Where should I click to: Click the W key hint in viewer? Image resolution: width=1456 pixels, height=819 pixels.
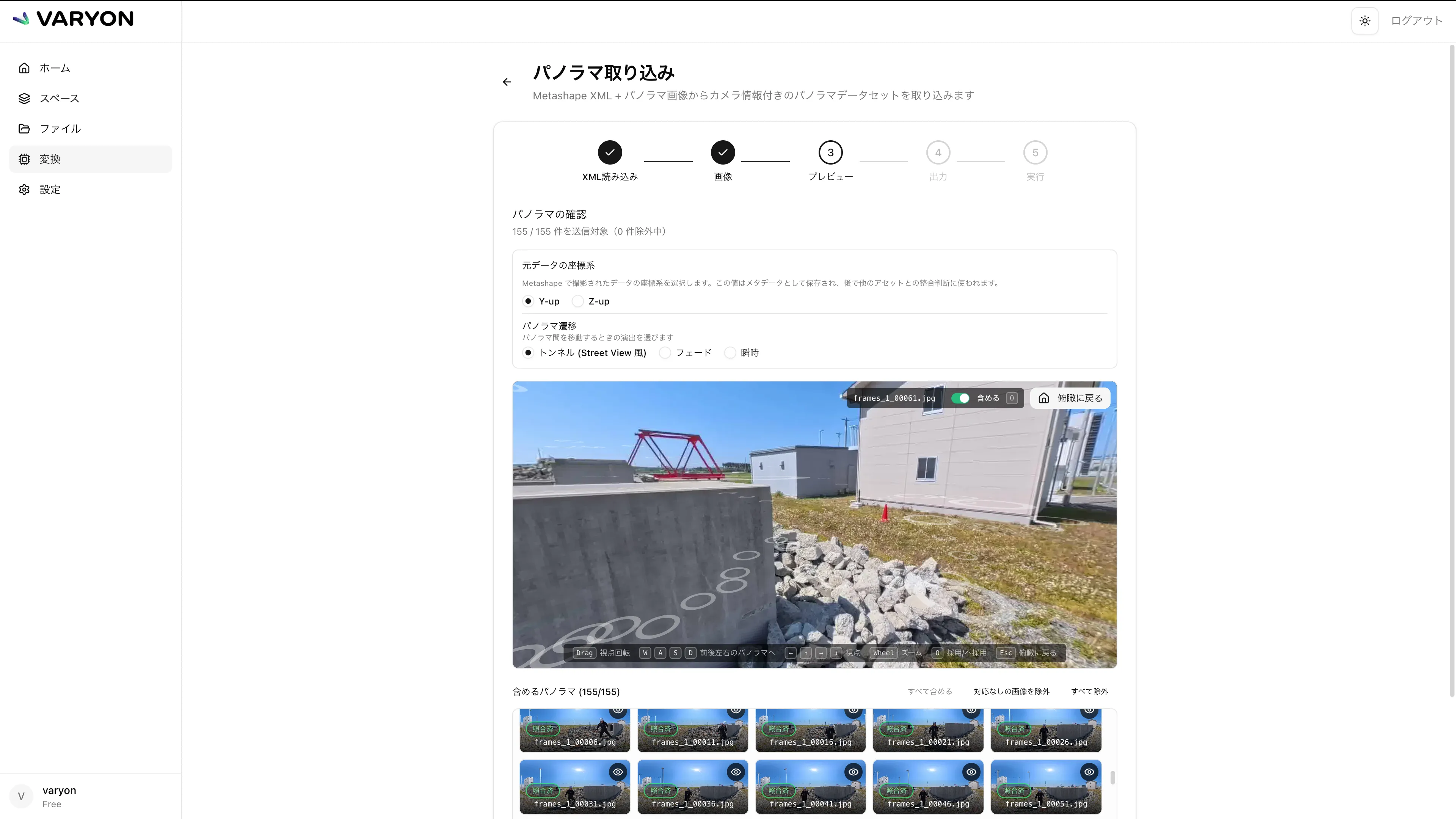645,653
